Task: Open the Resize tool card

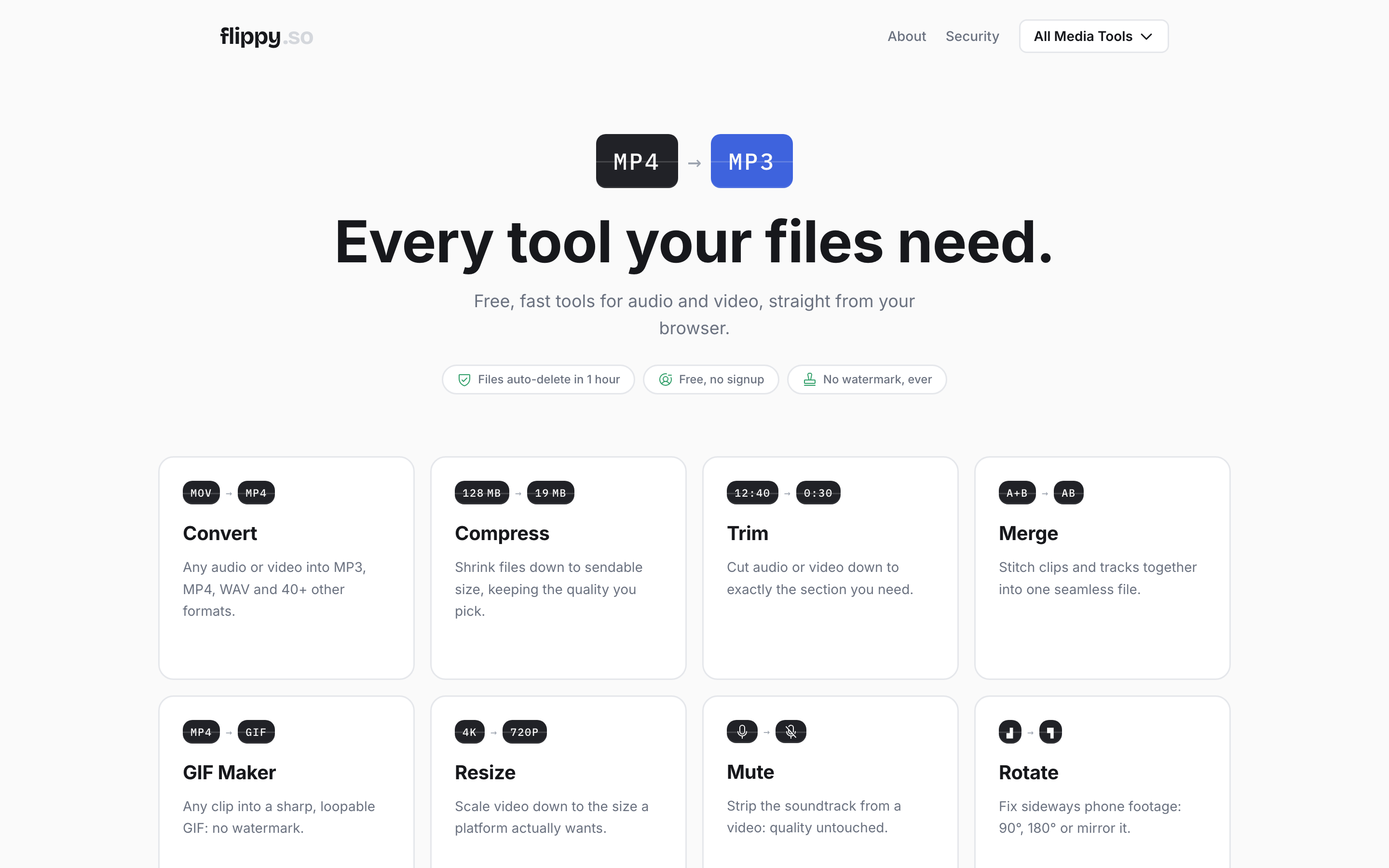Action: [558, 782]
